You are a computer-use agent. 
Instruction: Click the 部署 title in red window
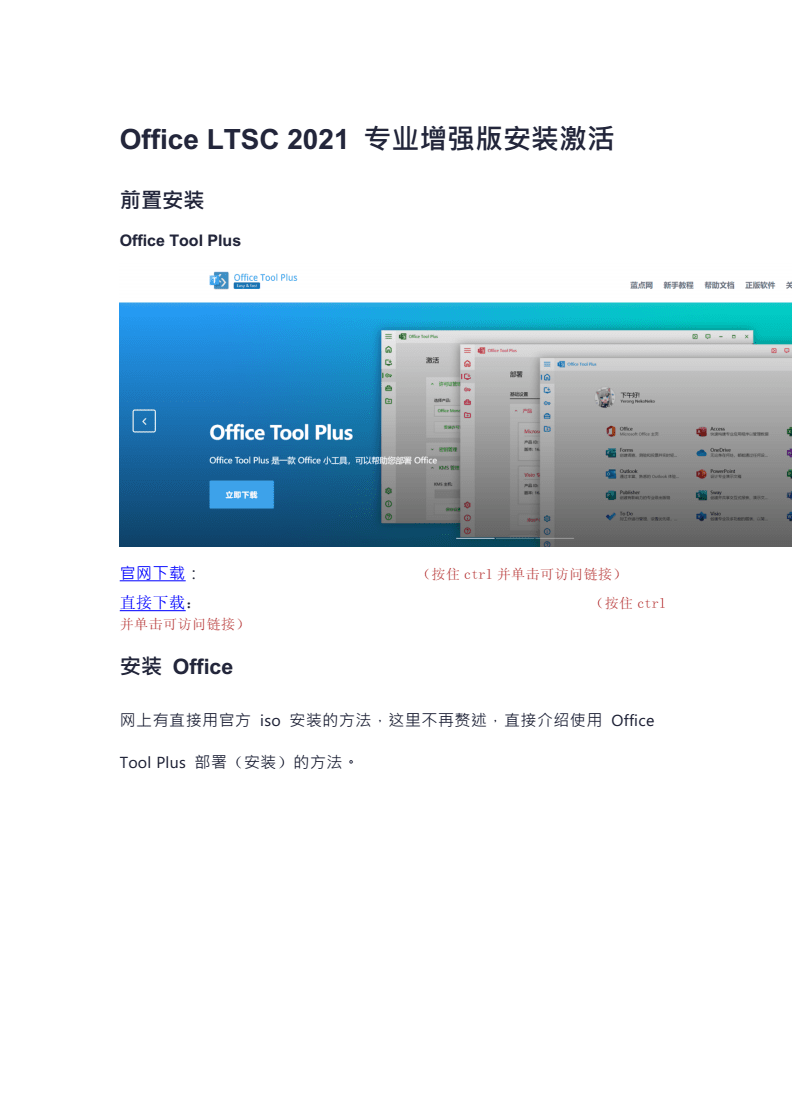tap(516, 374)
